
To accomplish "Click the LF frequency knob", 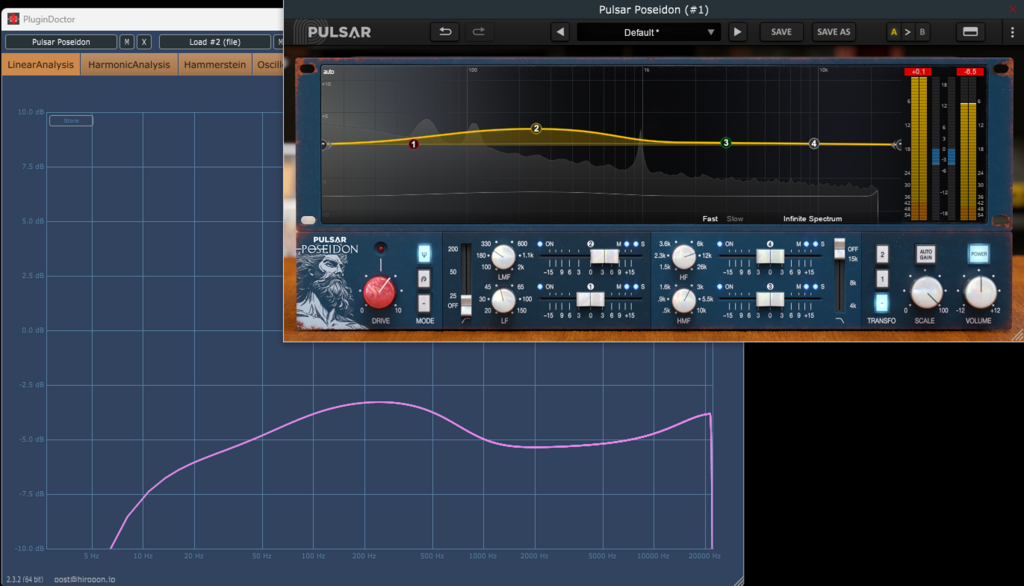I will pyautogui.click(x=503, y=301).
